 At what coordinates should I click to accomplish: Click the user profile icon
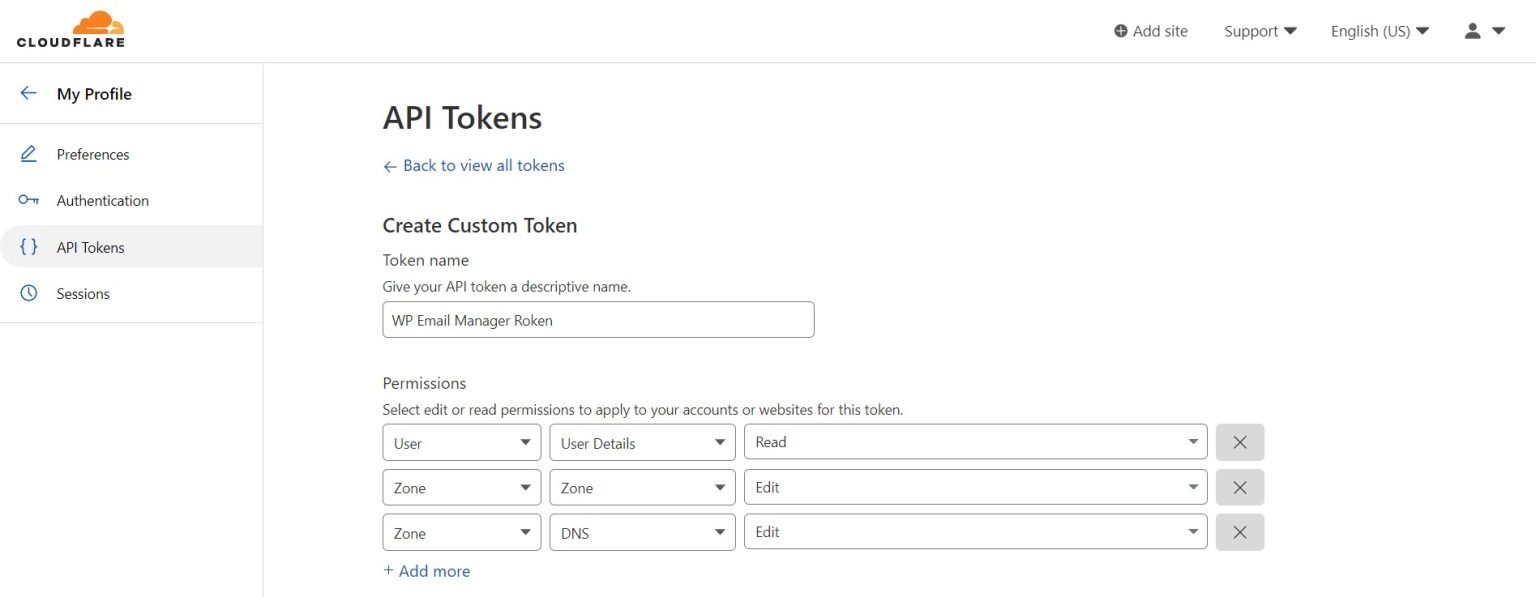click(x=1471, y=30)
